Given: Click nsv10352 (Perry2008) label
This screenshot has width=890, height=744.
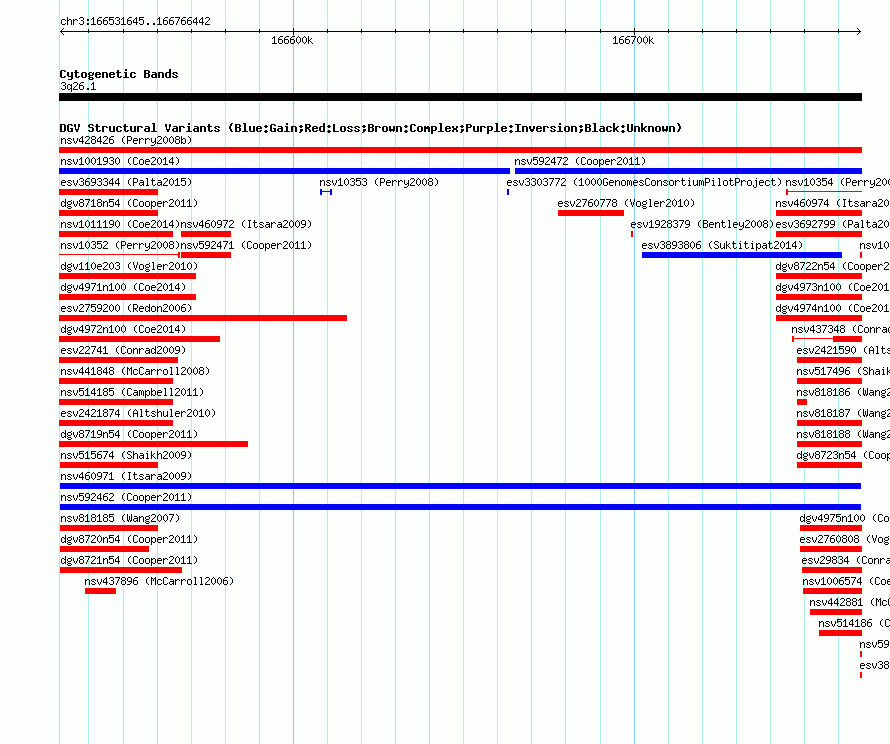Looking at the screenshot, I should [x=120, y=245].
